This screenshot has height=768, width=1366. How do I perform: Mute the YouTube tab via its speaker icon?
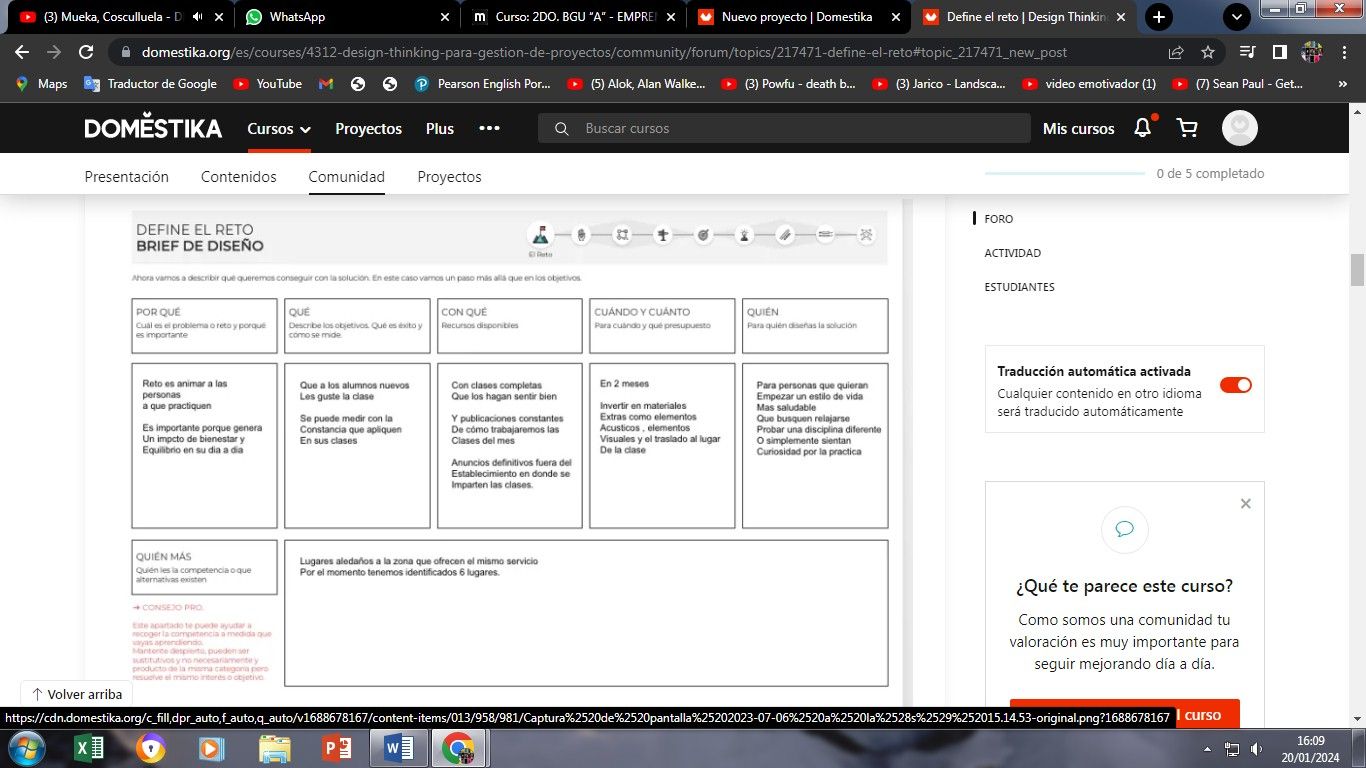197,17
